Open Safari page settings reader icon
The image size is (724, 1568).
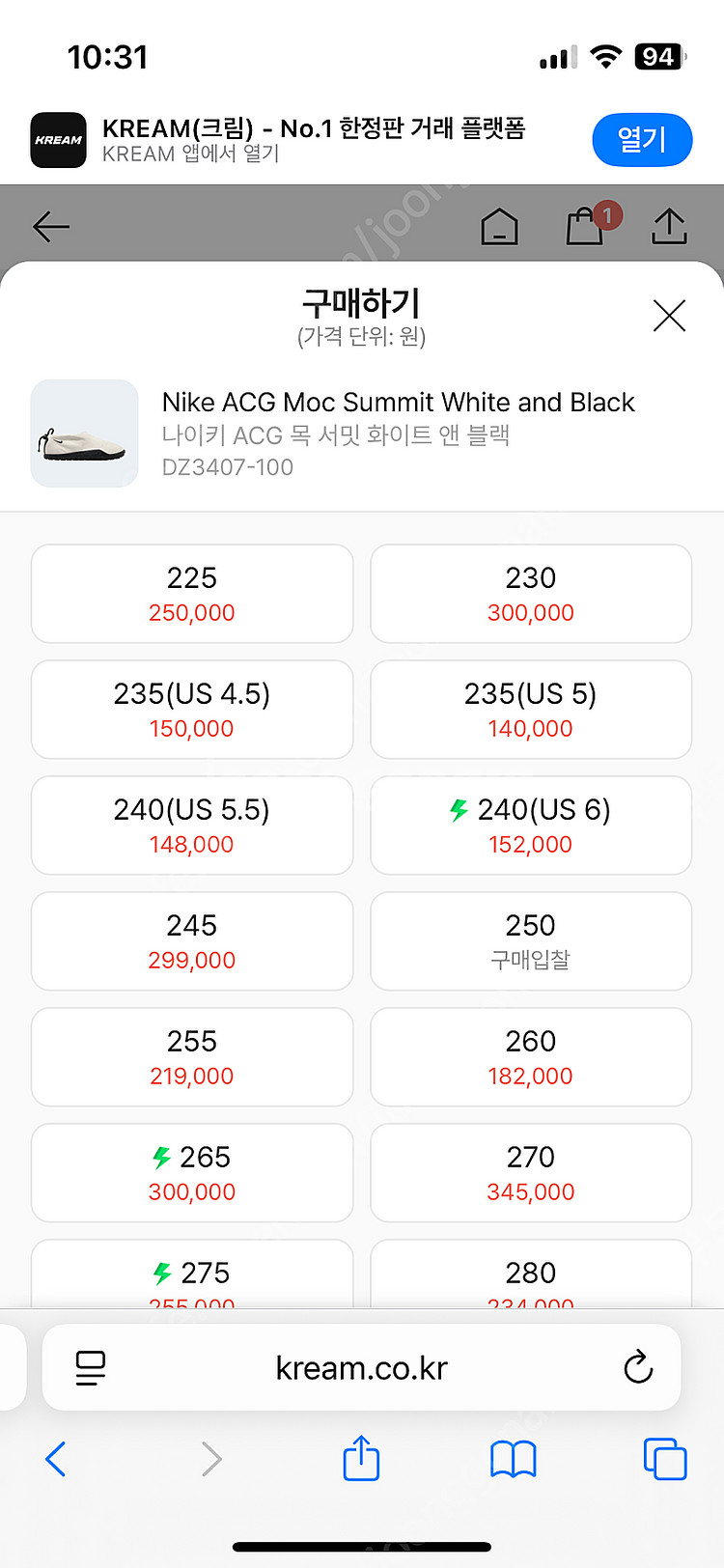coord(90,1367)
